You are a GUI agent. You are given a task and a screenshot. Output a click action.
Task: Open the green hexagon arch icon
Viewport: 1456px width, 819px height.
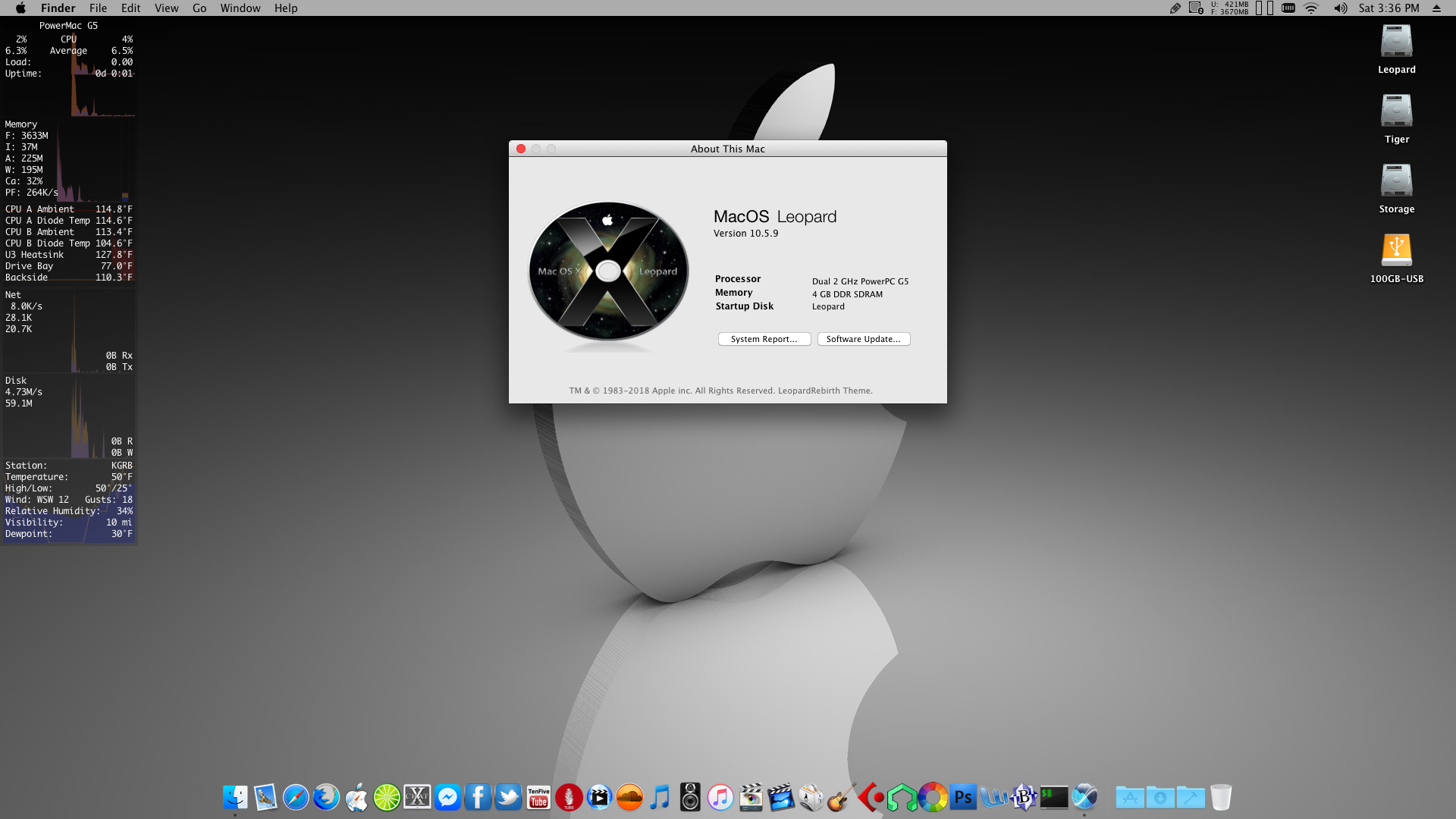coord(902,797)
